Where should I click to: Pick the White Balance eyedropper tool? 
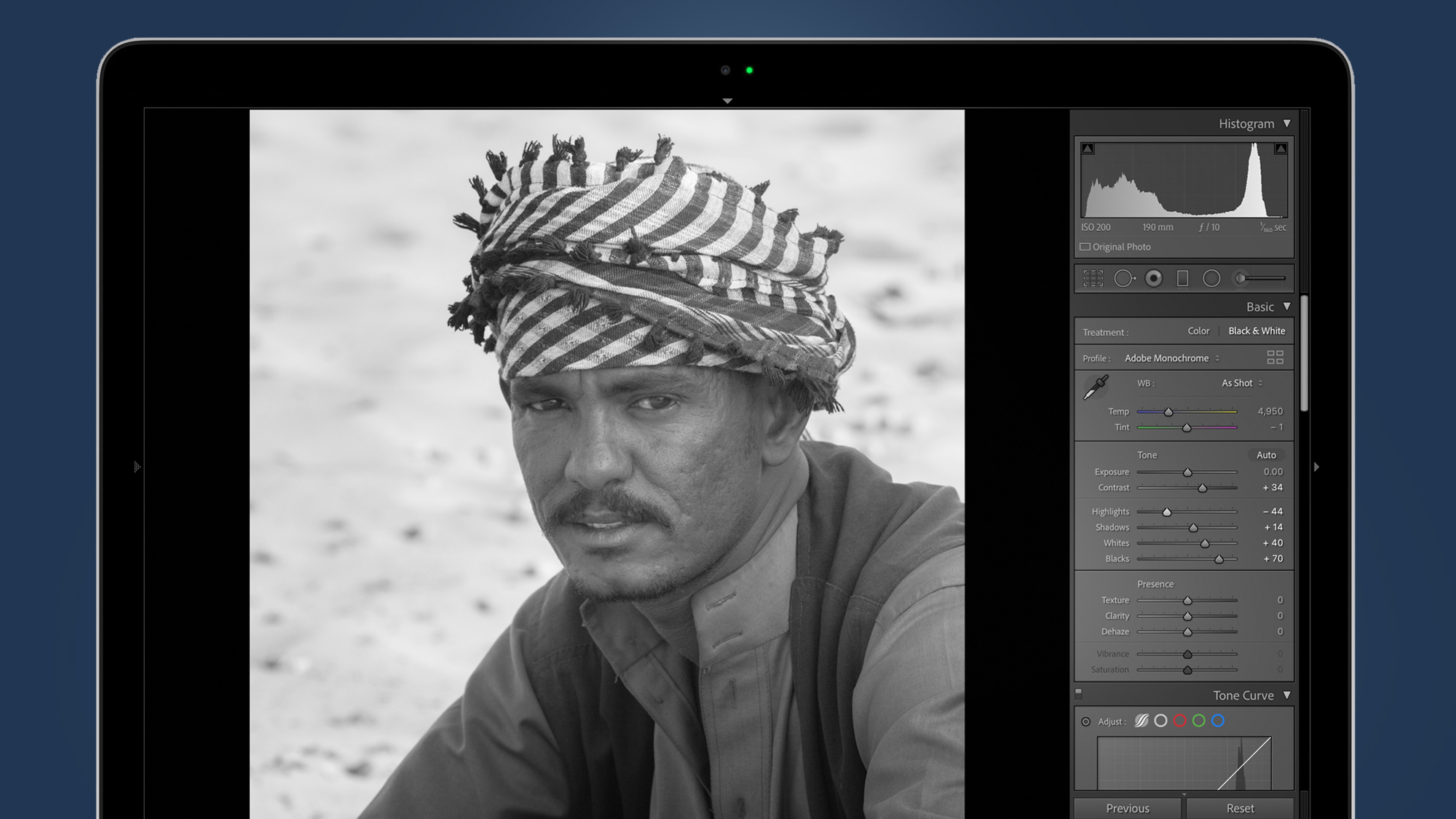point(1096,387)
